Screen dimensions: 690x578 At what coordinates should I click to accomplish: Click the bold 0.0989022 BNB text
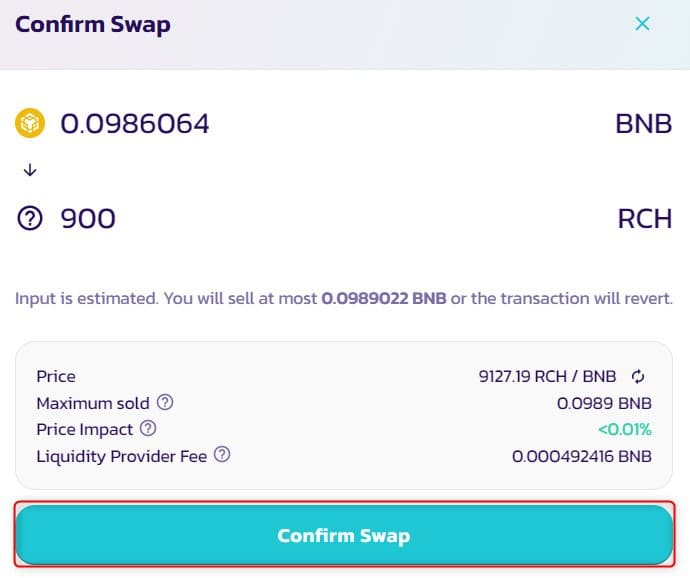point(384,298)
